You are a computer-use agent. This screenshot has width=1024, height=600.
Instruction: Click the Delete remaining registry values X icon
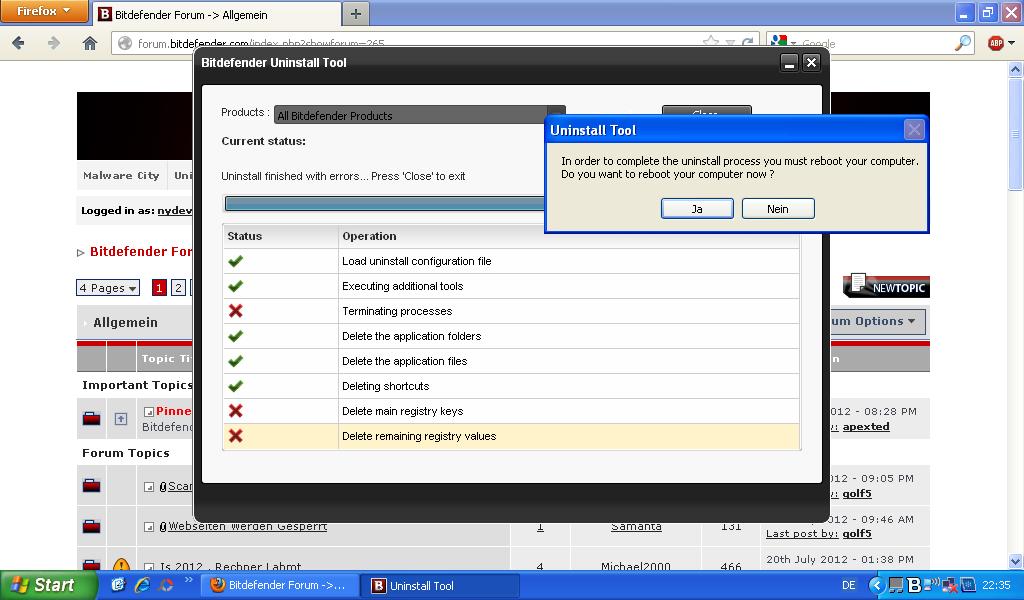click(236, 435)
